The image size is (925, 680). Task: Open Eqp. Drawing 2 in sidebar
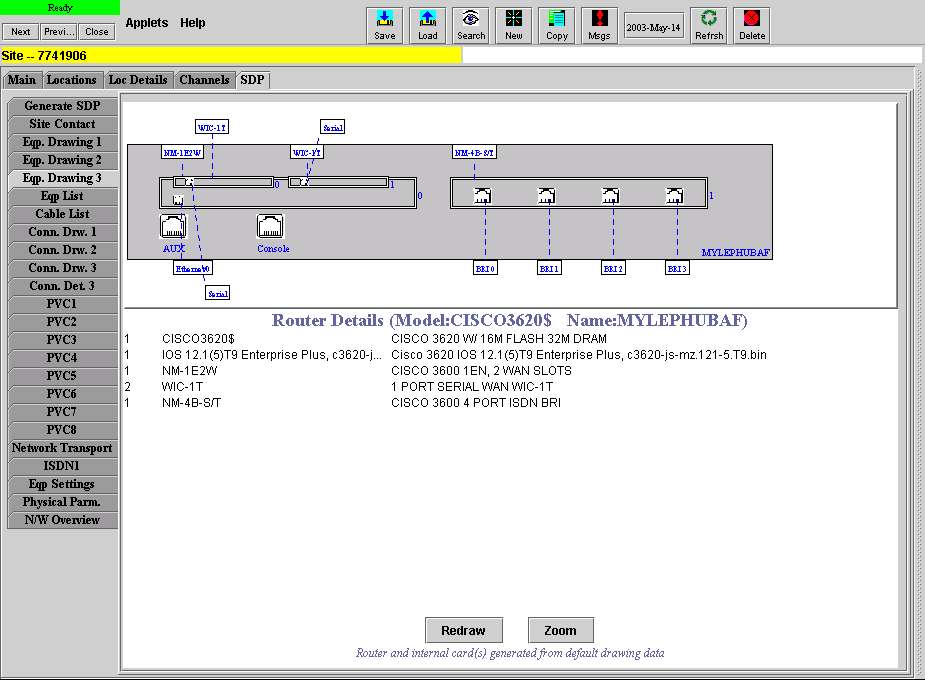[x=62, y=160]
